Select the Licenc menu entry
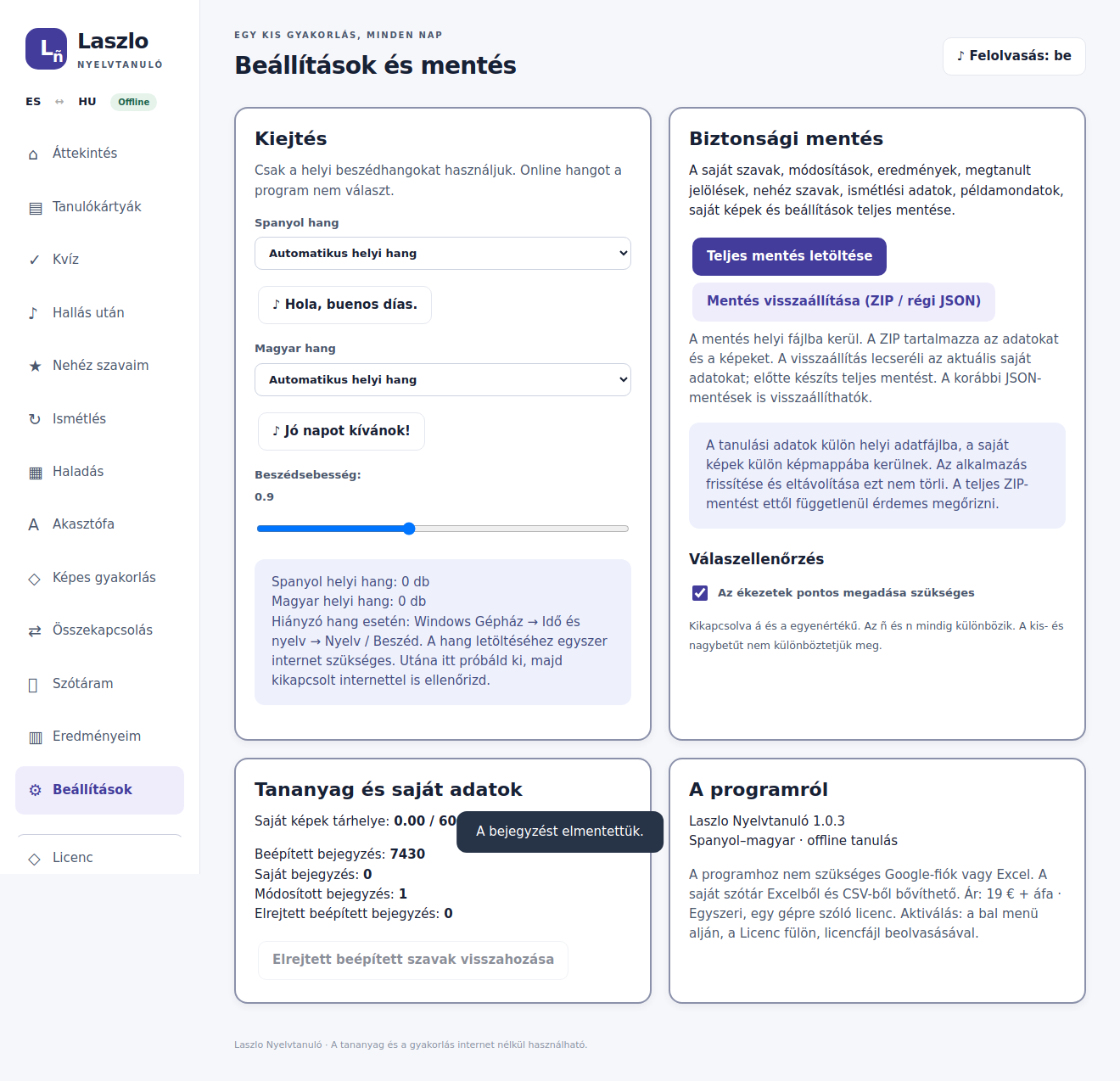The width and height of the screenshot is (1120, 1081). (99, 858)
